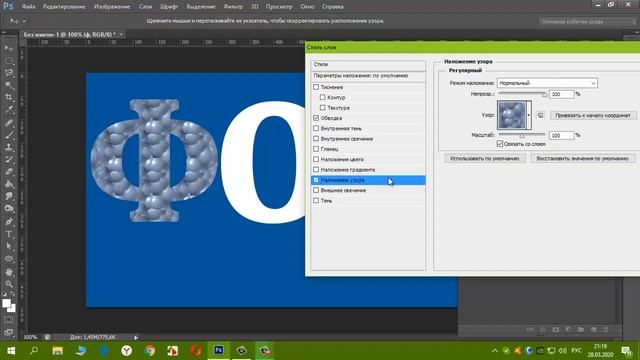
Task: Create new preset from current pattern
Action: coord(540,116)
